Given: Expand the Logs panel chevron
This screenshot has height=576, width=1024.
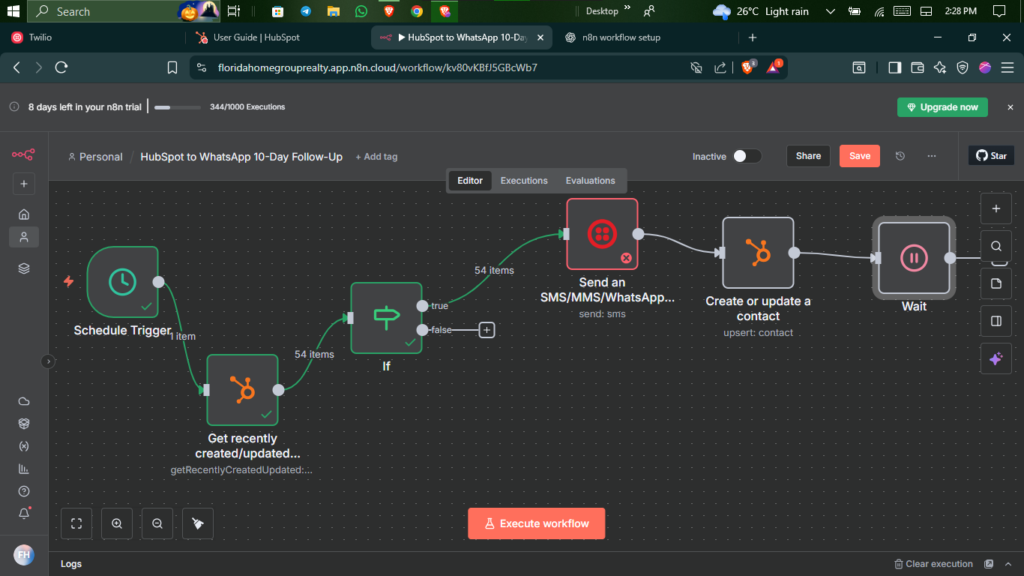Looking at the screenshot, I should click(x=1008, y=564).
